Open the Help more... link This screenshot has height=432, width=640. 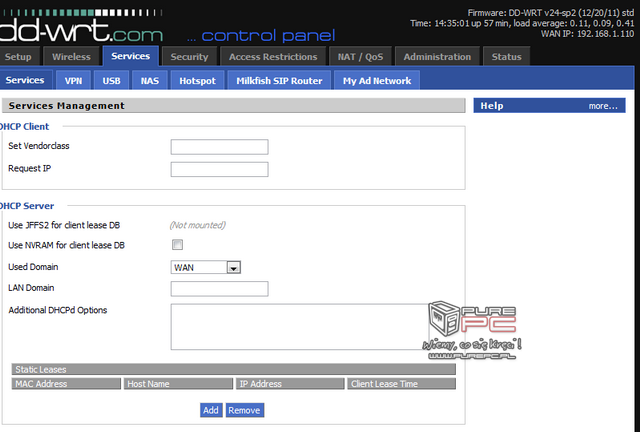click(x=603, y=106)
